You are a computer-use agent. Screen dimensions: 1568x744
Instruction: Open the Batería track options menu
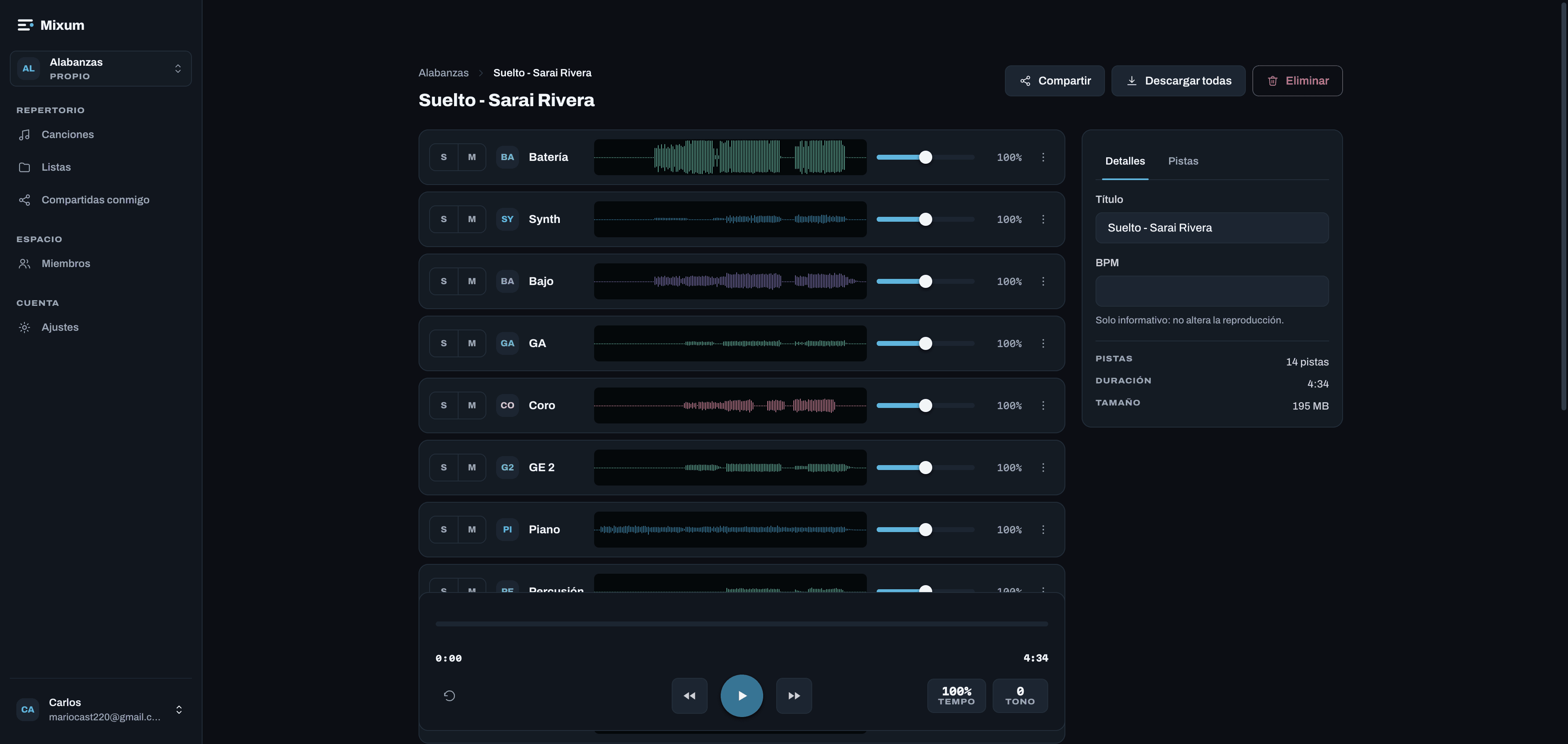(1043, 157)
